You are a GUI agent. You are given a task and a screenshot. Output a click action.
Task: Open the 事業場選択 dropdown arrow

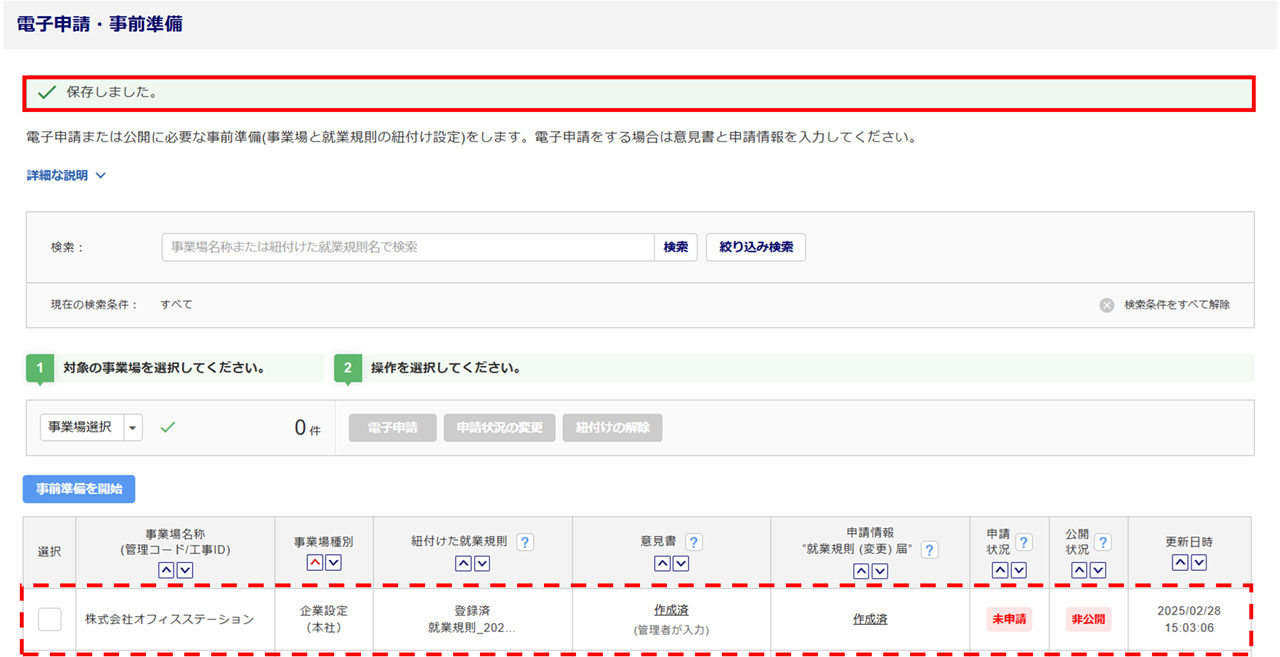click(133, 428)
